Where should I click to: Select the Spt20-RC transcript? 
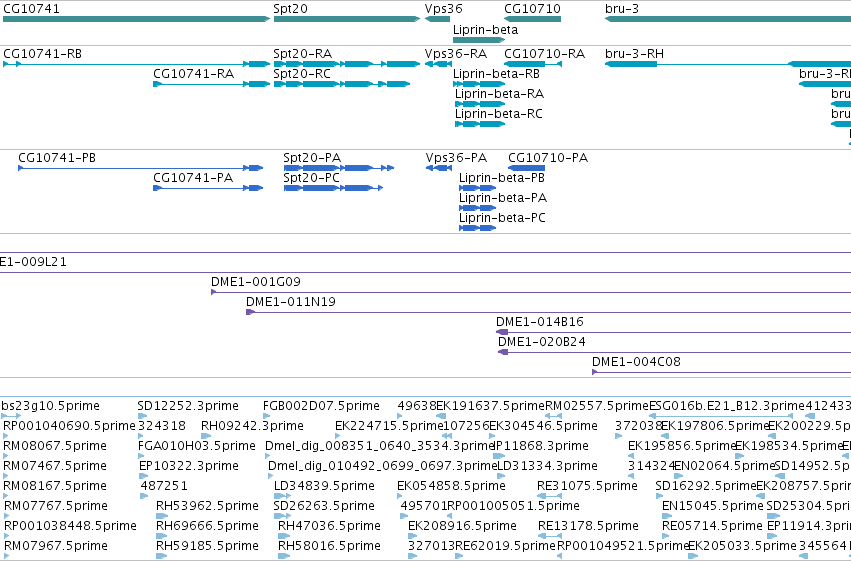coord(342,84)
